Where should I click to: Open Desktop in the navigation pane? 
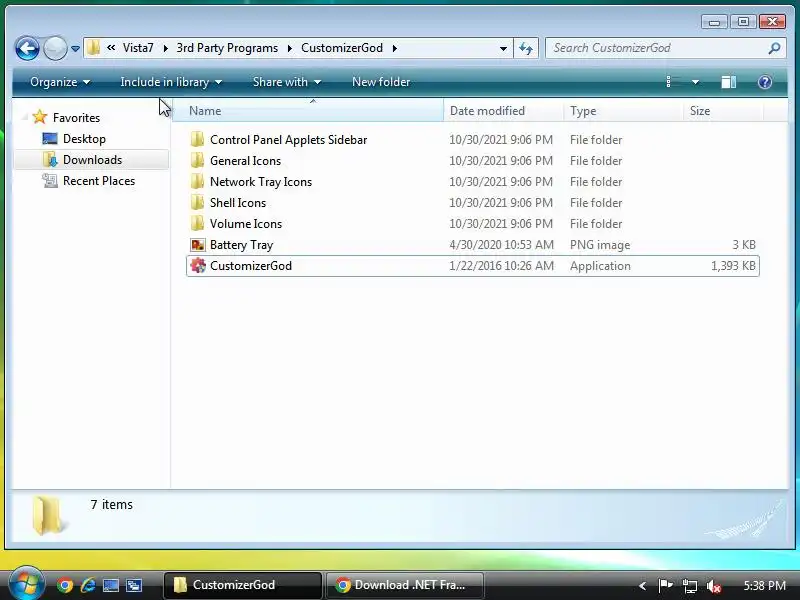(84, 139)
